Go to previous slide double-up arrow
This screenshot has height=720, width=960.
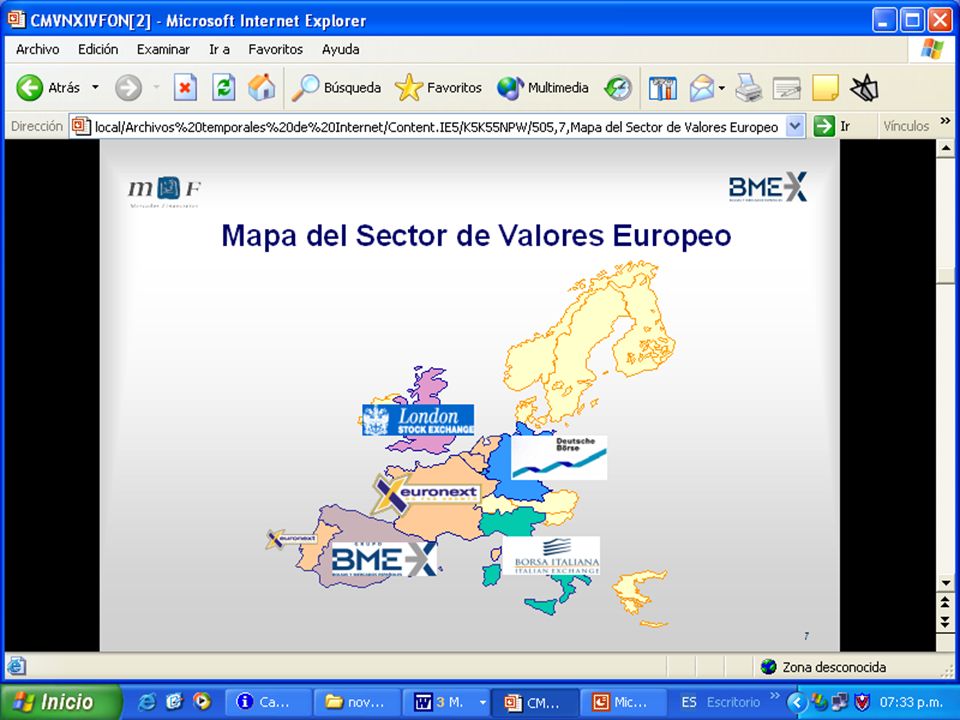pos(945,602)
